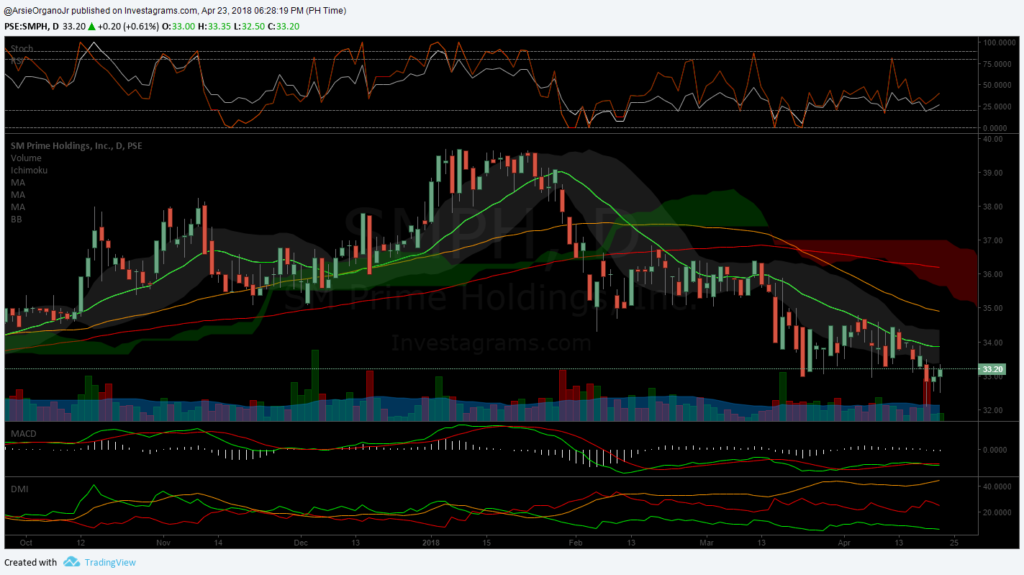Click the Feb label on time axis

(575, 543)
